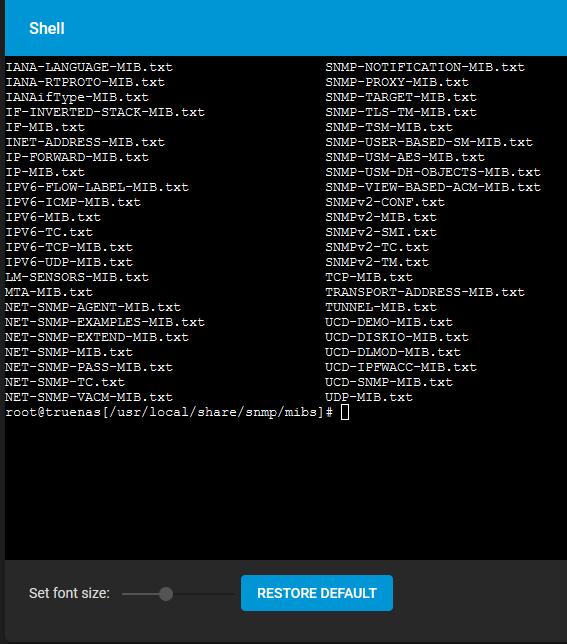The image size is (567, 644).
Task: Select NET-SNMP-PASS-MIB.txt entry
Action: coord(89,367)
